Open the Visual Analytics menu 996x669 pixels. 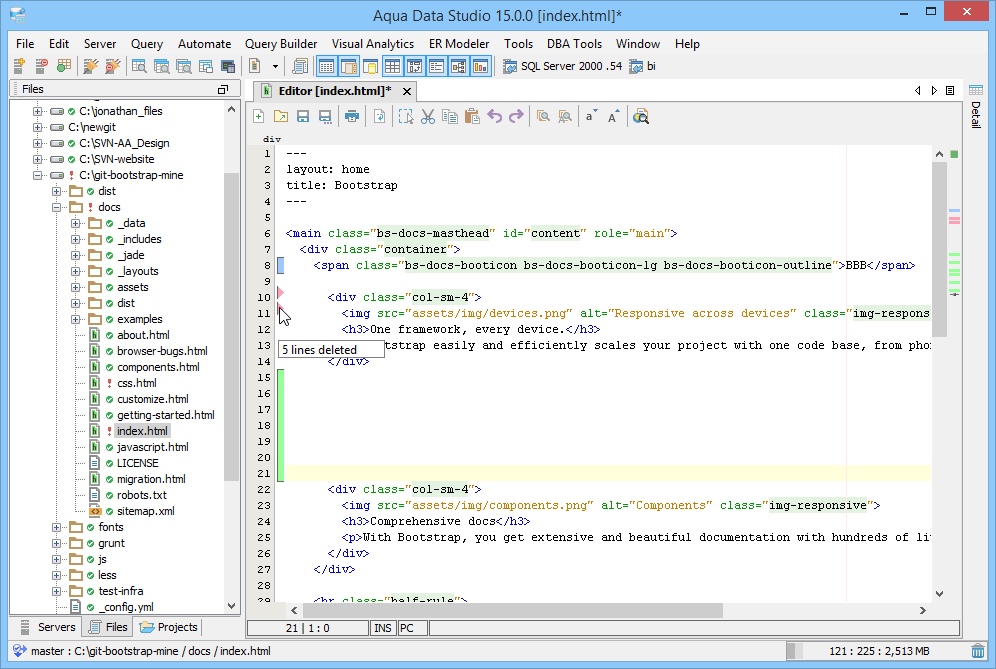(x=373, y=44)
